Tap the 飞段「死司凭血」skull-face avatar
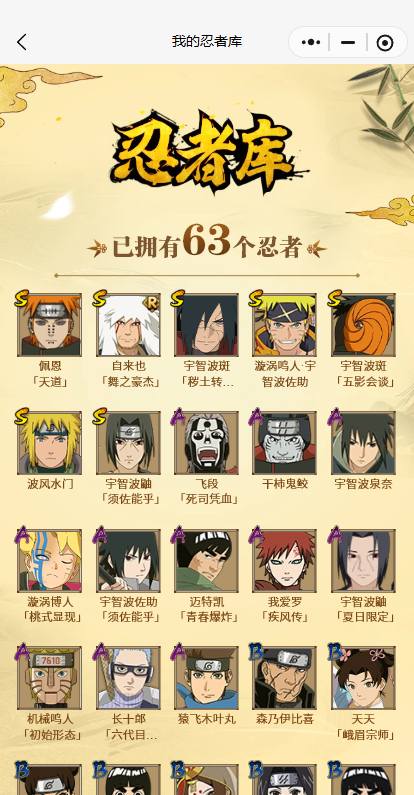414x795 pixels. coord(206,443)
